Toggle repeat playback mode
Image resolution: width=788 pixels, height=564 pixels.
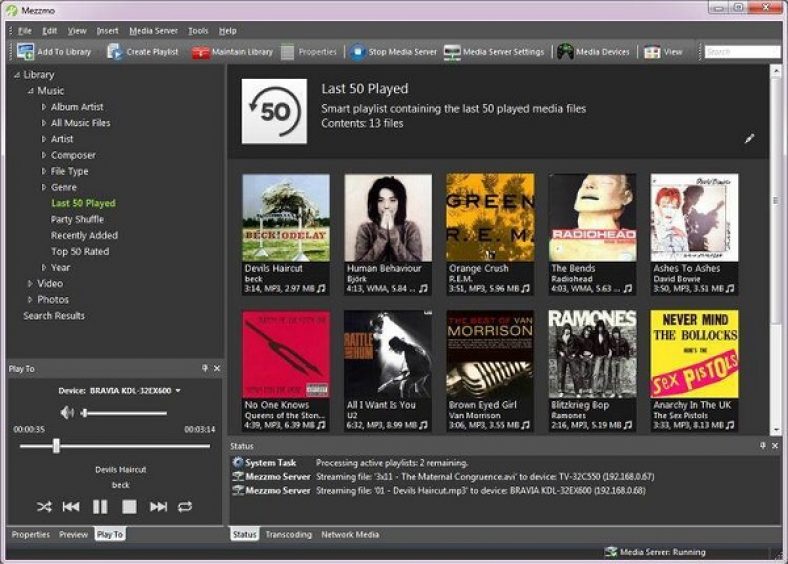pos(185,507)
